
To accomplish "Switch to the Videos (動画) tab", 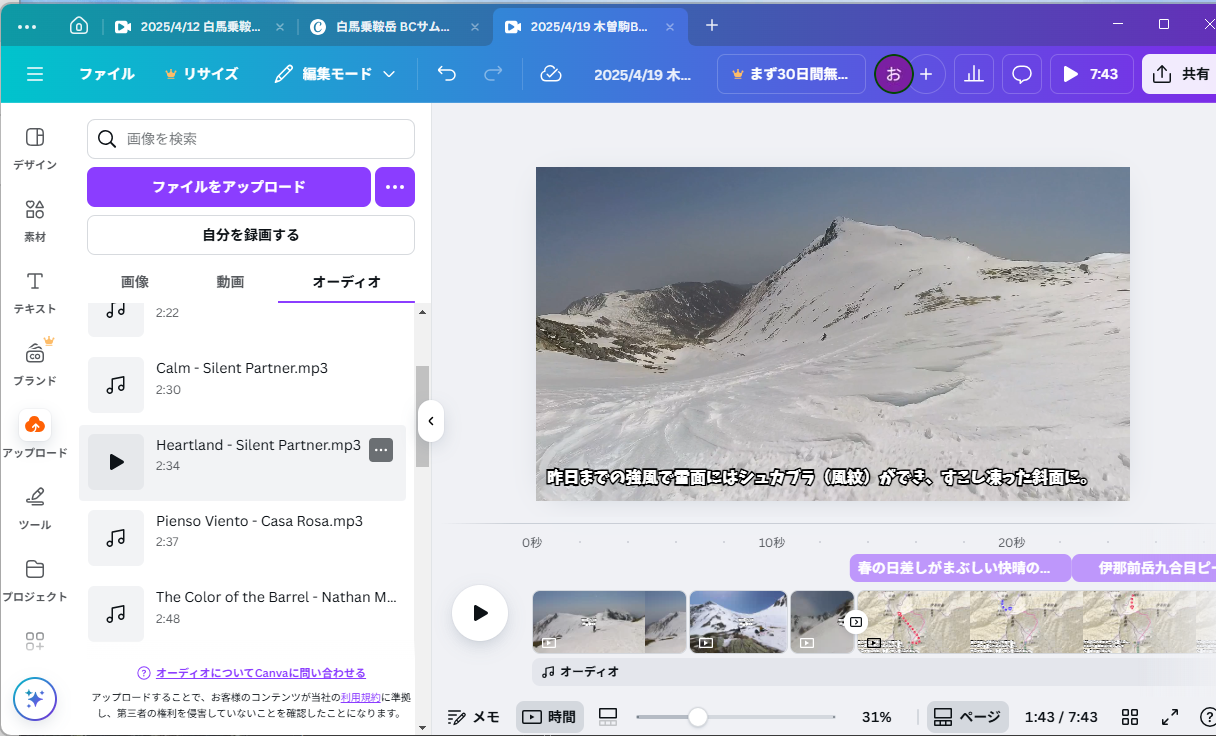I will [x=230, y=282].
